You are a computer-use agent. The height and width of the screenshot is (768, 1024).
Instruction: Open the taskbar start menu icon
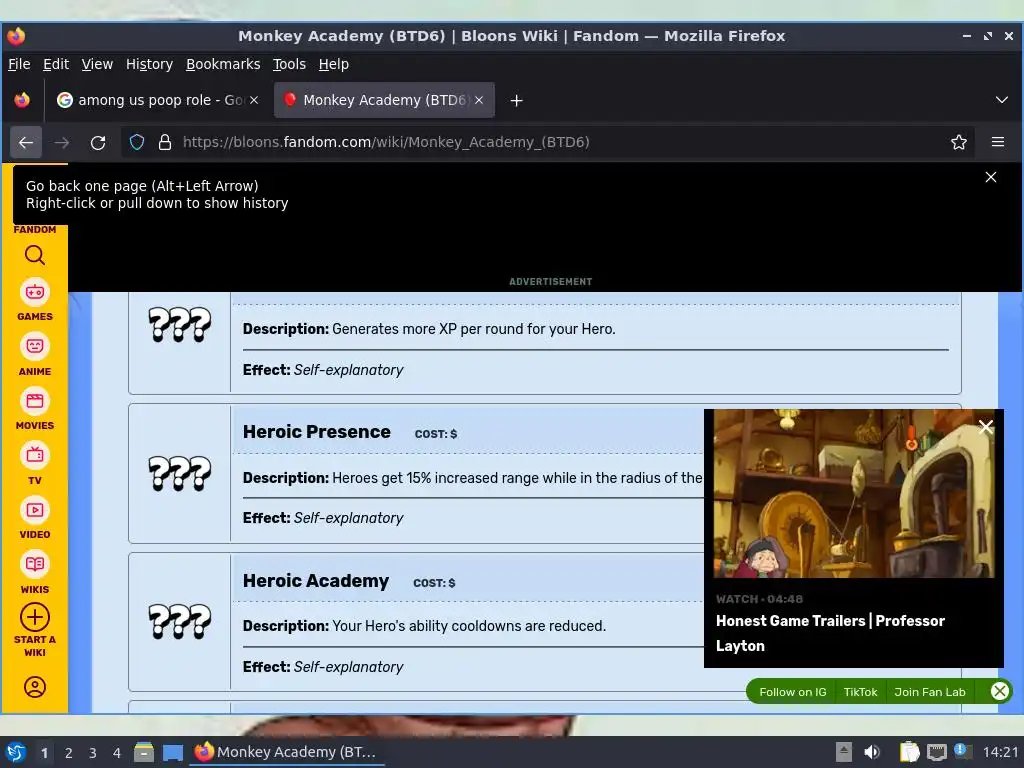tap(16, 752)
